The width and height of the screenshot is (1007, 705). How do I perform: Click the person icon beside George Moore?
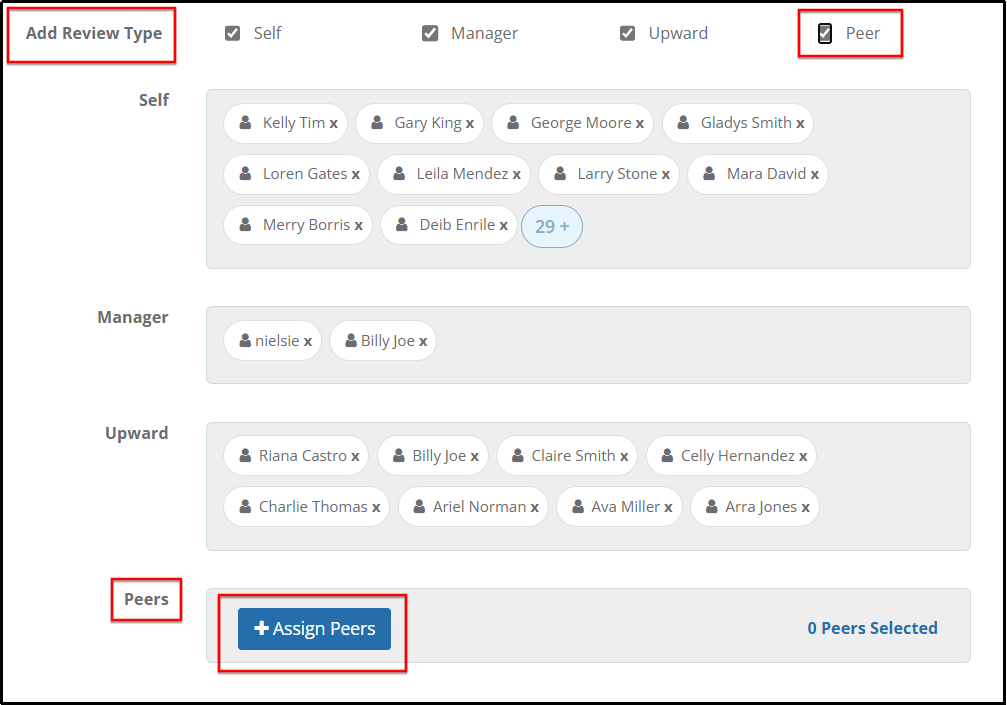513,122
